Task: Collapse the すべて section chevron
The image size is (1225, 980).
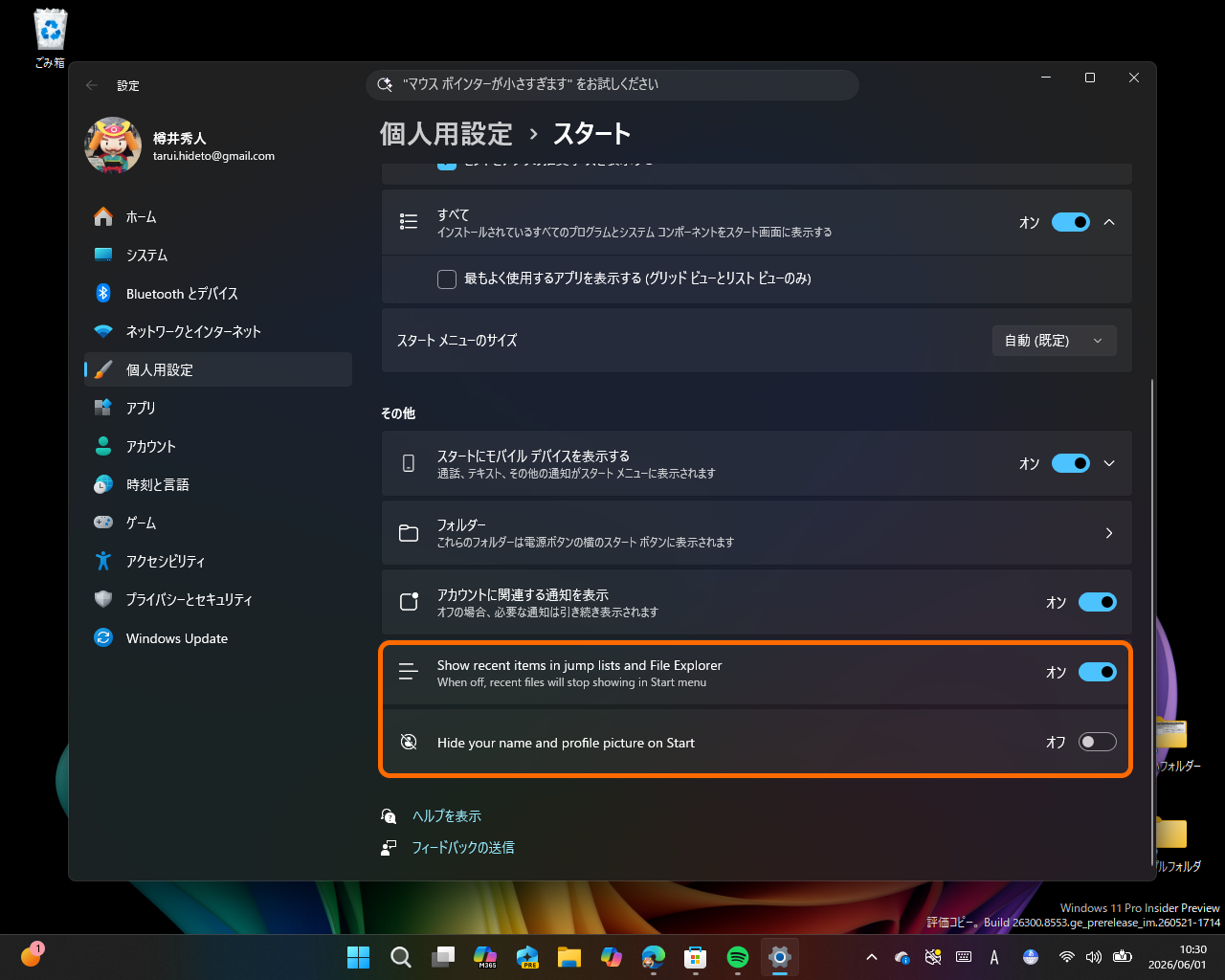Action: (x=1109, y=222)
